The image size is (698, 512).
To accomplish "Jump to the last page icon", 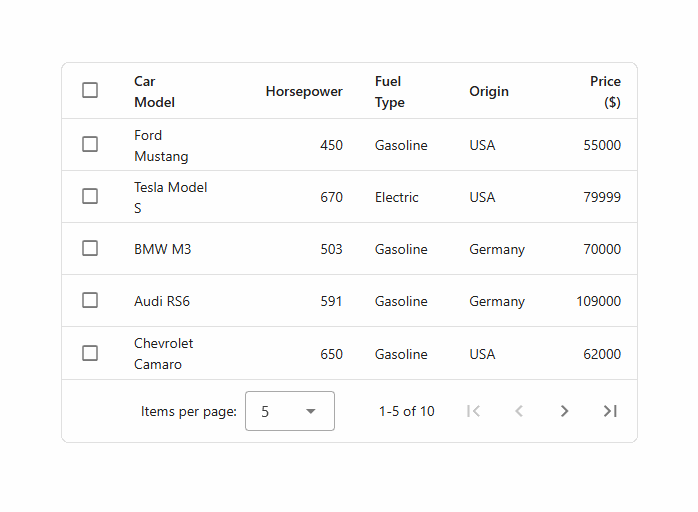I will (x=610, y=411).
